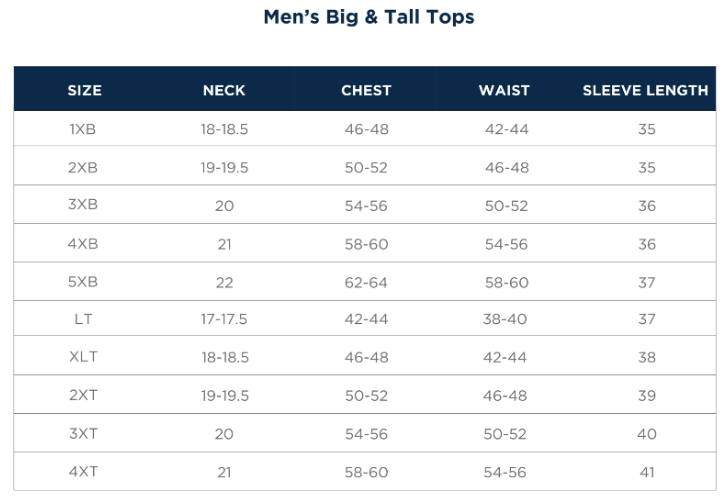Click the neck value 22 for 5XB
This screenshot has width=727, height=500.
[x=224, y=282]
